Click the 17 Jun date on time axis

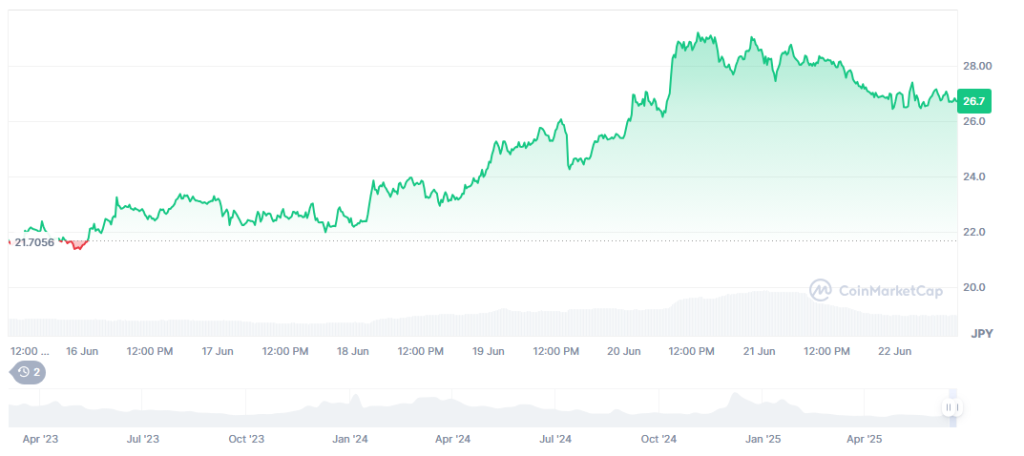(217, 351)
